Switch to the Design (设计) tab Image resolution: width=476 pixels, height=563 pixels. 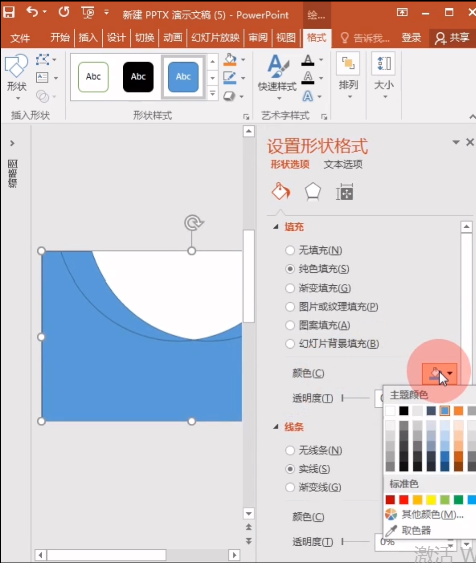[x=116, y=37]
